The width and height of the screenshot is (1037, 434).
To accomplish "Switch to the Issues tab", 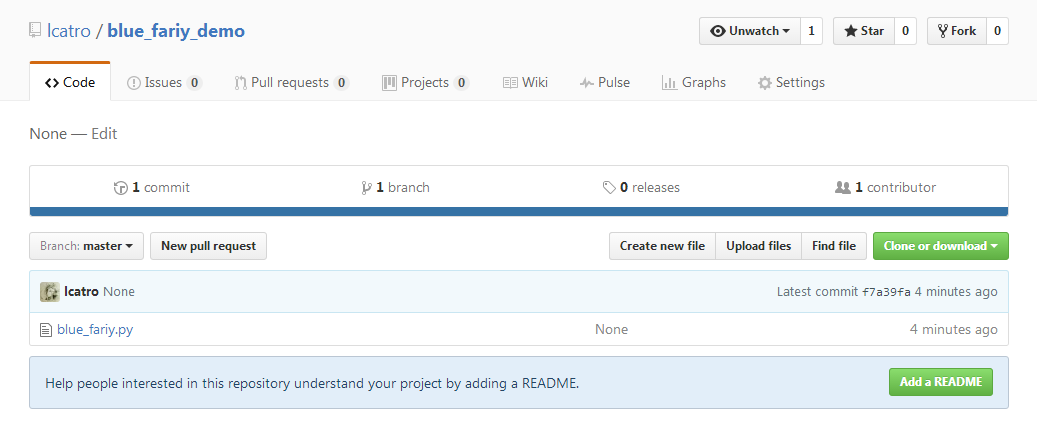I will [164, 83].
